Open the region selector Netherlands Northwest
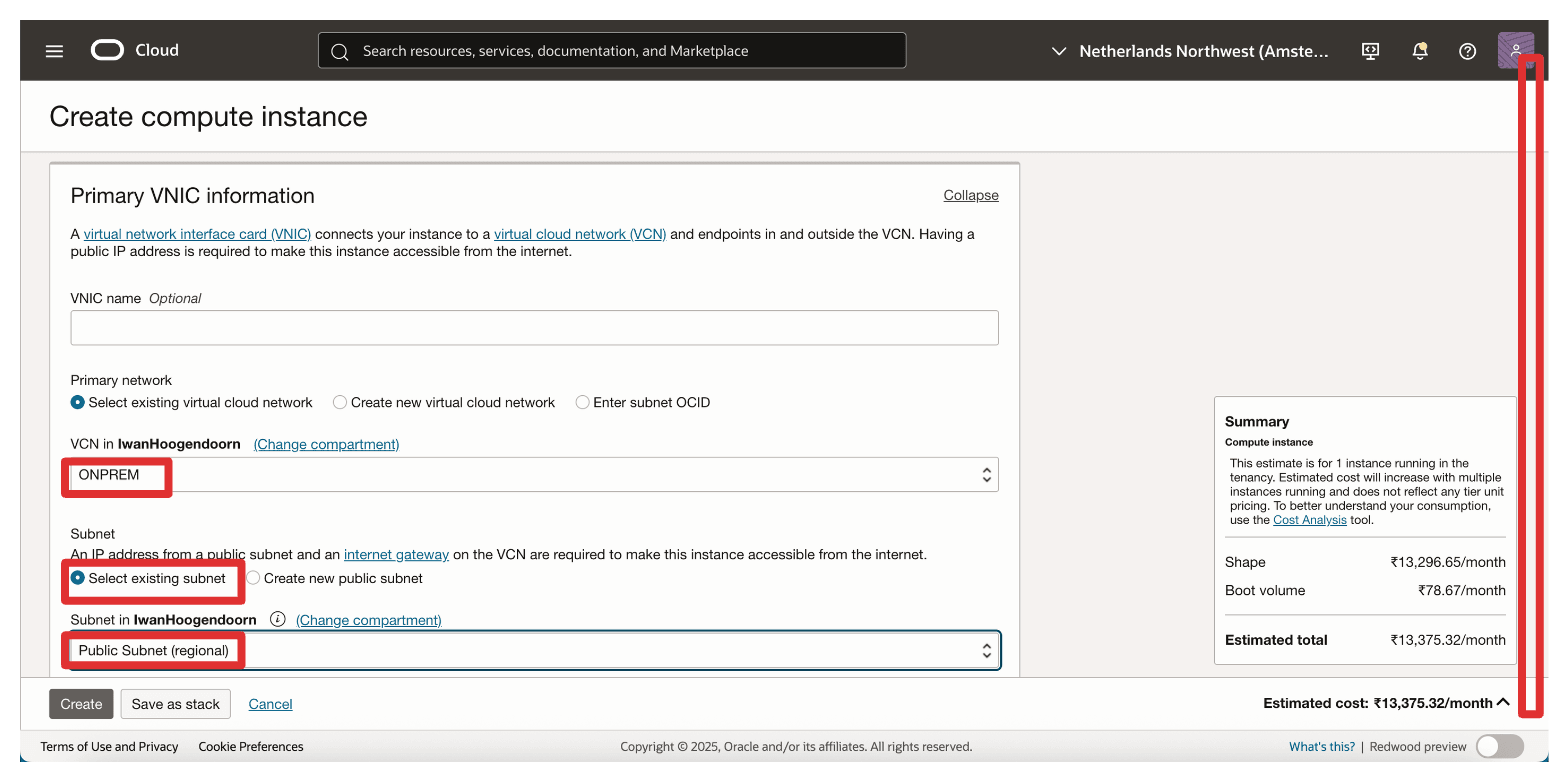1568x782 pixels. (1190, 51)
